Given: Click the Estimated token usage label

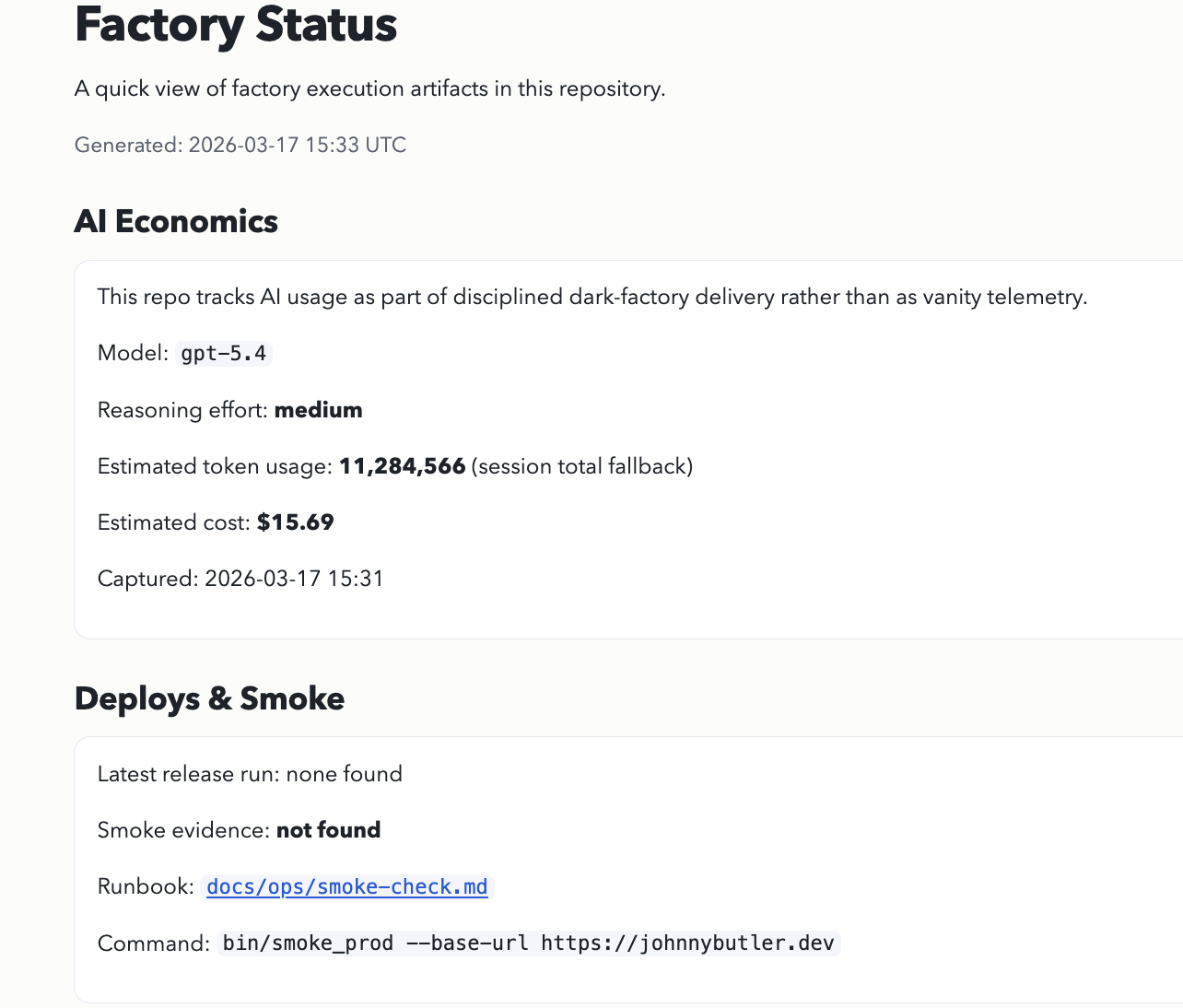Looking at the screenshot, I should [x=214, y=466].
